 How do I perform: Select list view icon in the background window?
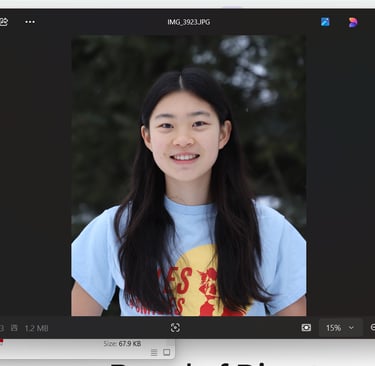click(x=154, y=352)
